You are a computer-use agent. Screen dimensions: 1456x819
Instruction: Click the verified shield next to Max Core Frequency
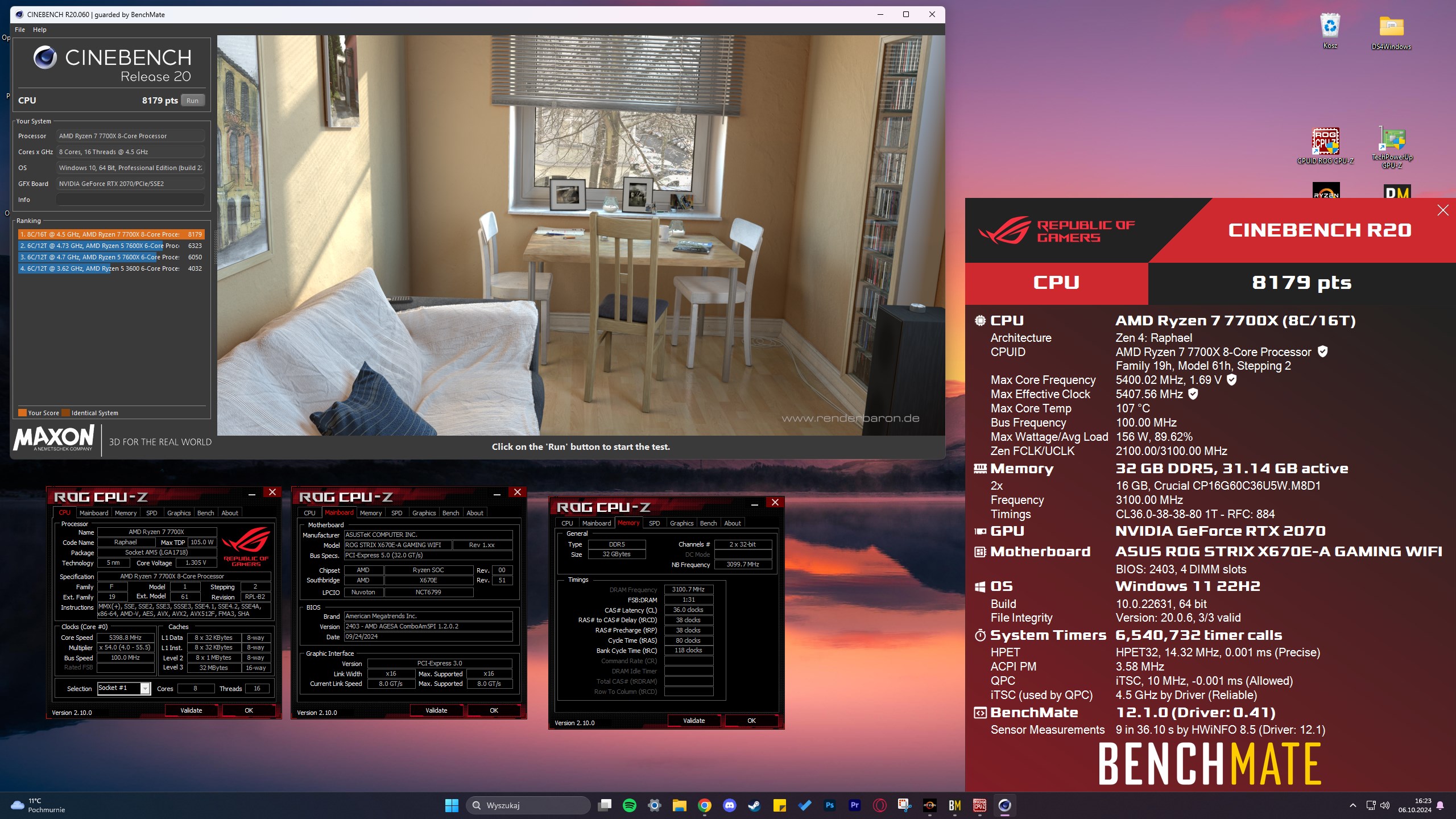[1231, 379]
